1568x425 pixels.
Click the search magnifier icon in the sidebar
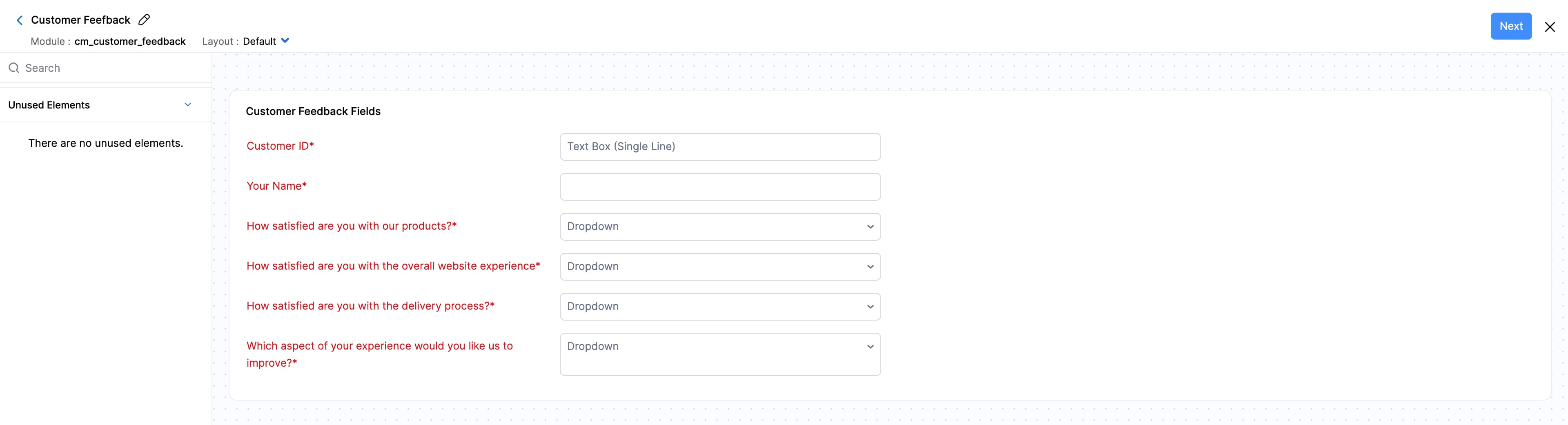pyautogui.click(x=13, y=67)
